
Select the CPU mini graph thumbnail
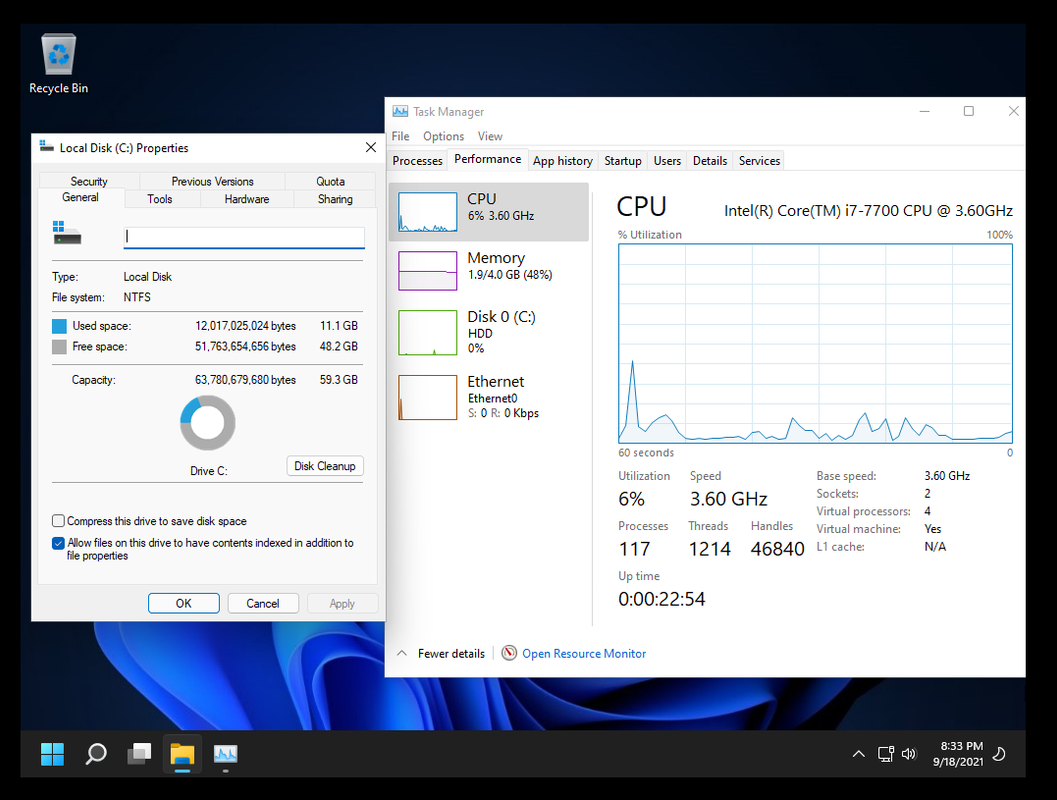point(427,212)
